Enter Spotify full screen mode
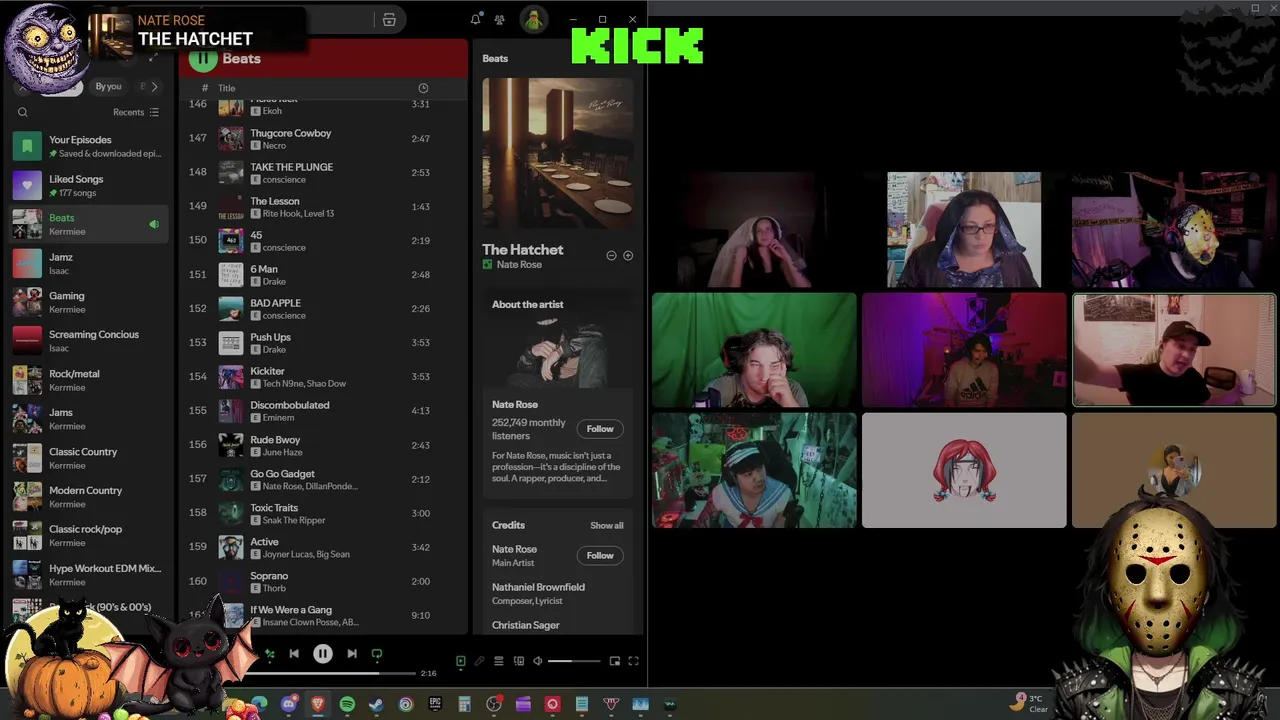 [x=633, y=661]
